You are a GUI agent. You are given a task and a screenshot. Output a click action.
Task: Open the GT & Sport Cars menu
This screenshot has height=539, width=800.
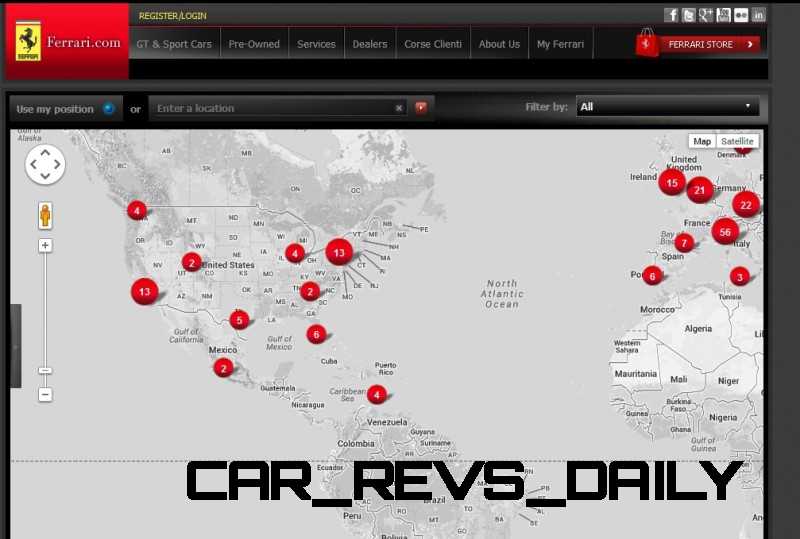point(174,44)
